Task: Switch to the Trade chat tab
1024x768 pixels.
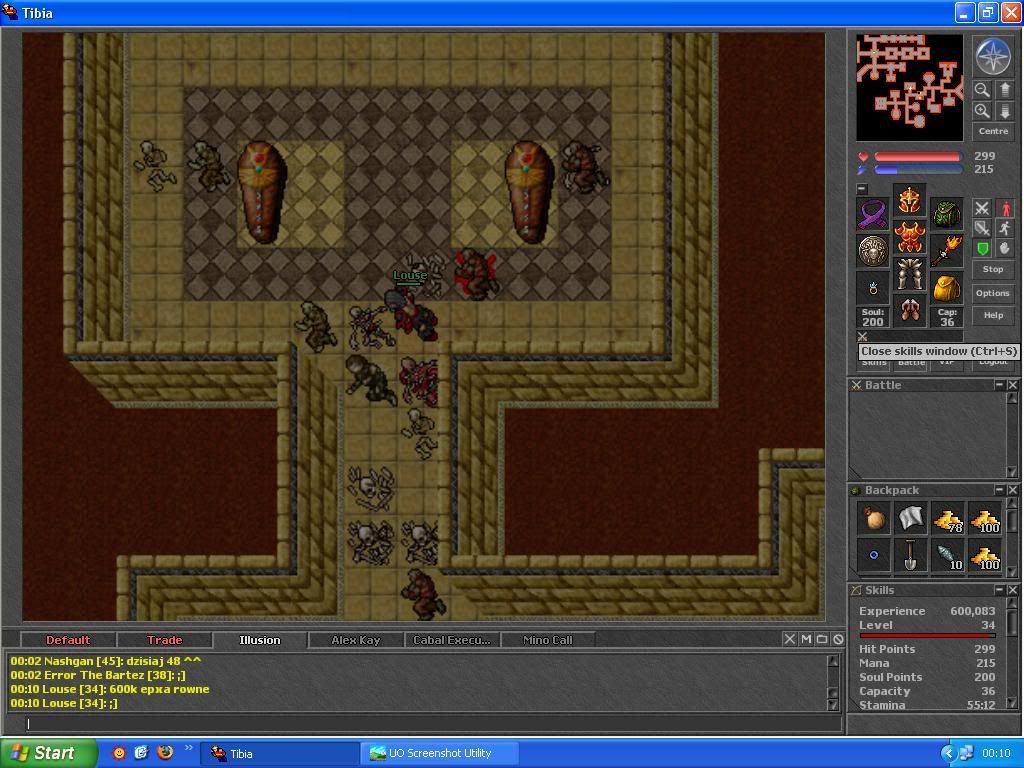Action: click(165, 640)
